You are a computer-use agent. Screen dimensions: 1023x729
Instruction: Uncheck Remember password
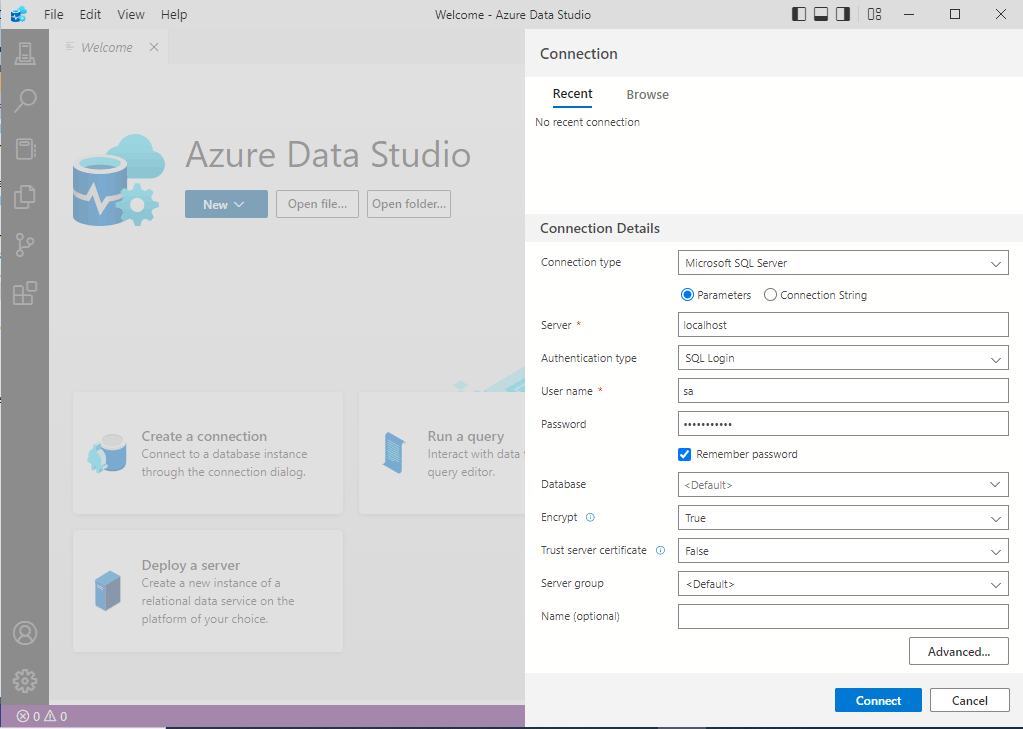click(x=684, y=454)
